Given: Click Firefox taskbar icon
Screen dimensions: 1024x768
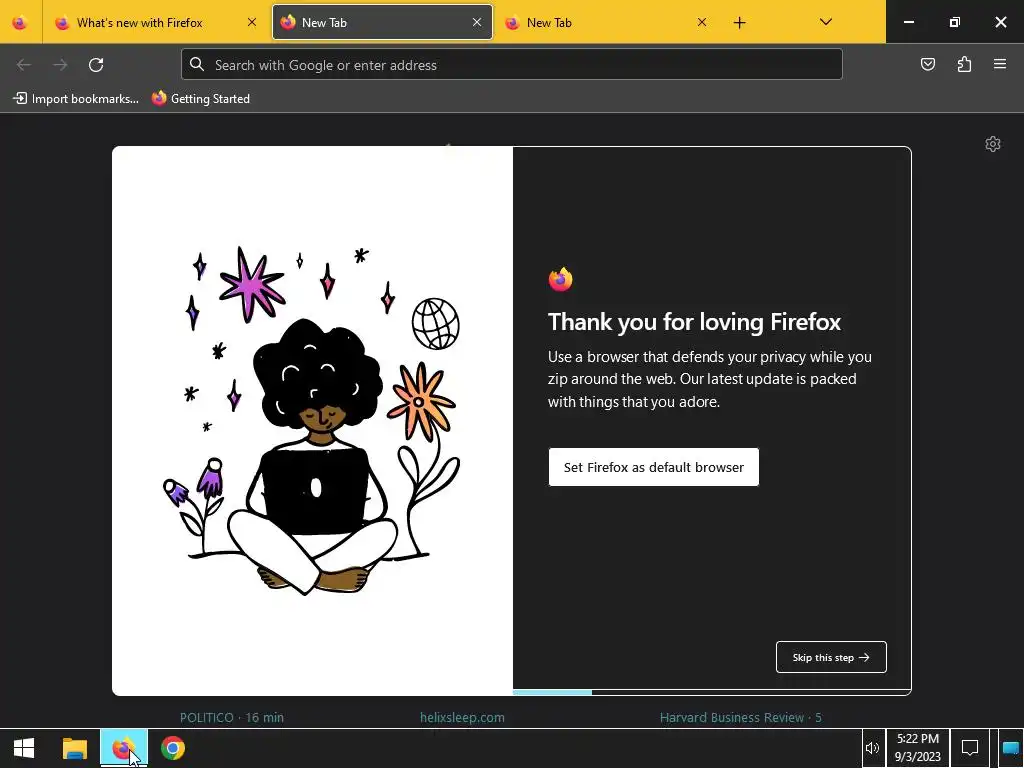Looking at the screenshot, I should tap(123, 748).
